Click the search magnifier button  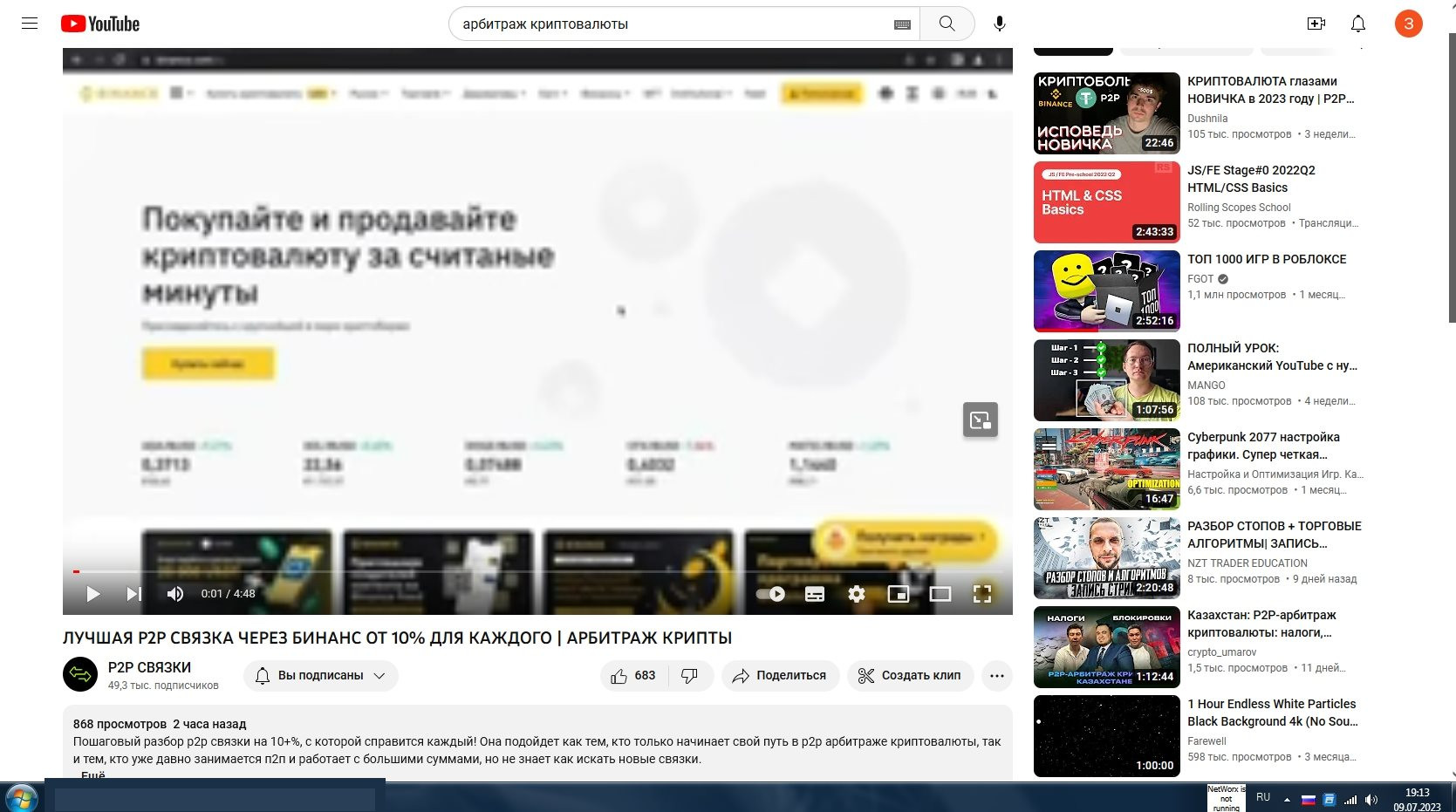click(947, 24)
